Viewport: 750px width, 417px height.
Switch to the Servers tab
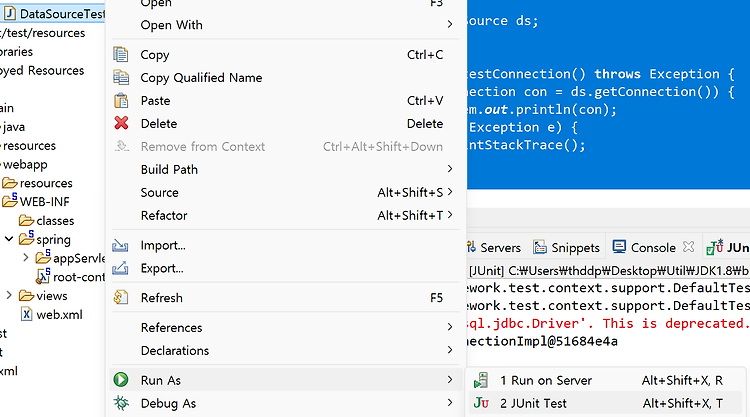click(494, 247)
